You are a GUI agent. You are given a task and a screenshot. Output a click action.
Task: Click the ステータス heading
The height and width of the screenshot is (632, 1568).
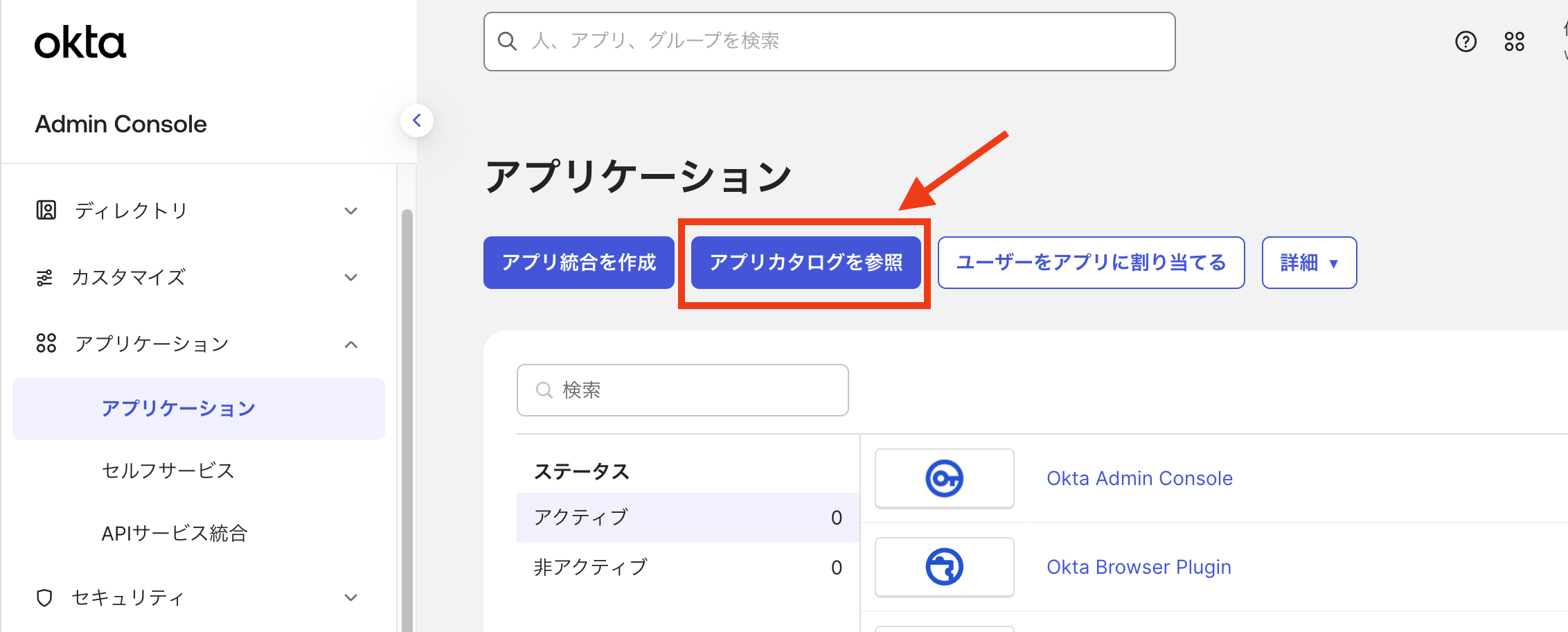point(582,471)
